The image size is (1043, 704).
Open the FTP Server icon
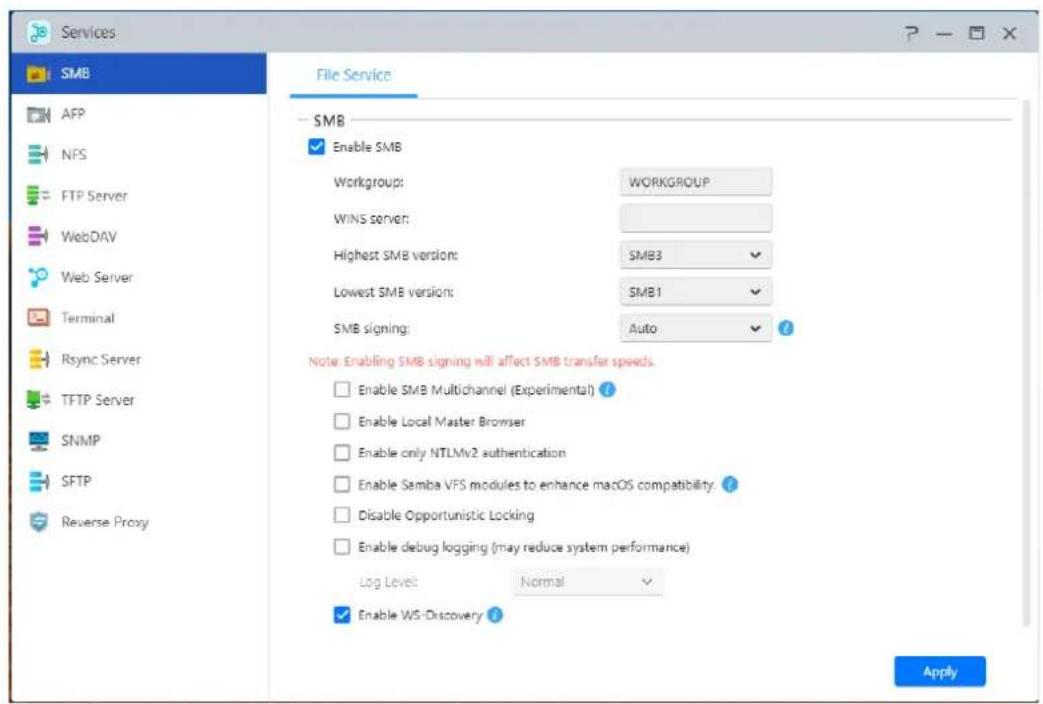[37, 196]
